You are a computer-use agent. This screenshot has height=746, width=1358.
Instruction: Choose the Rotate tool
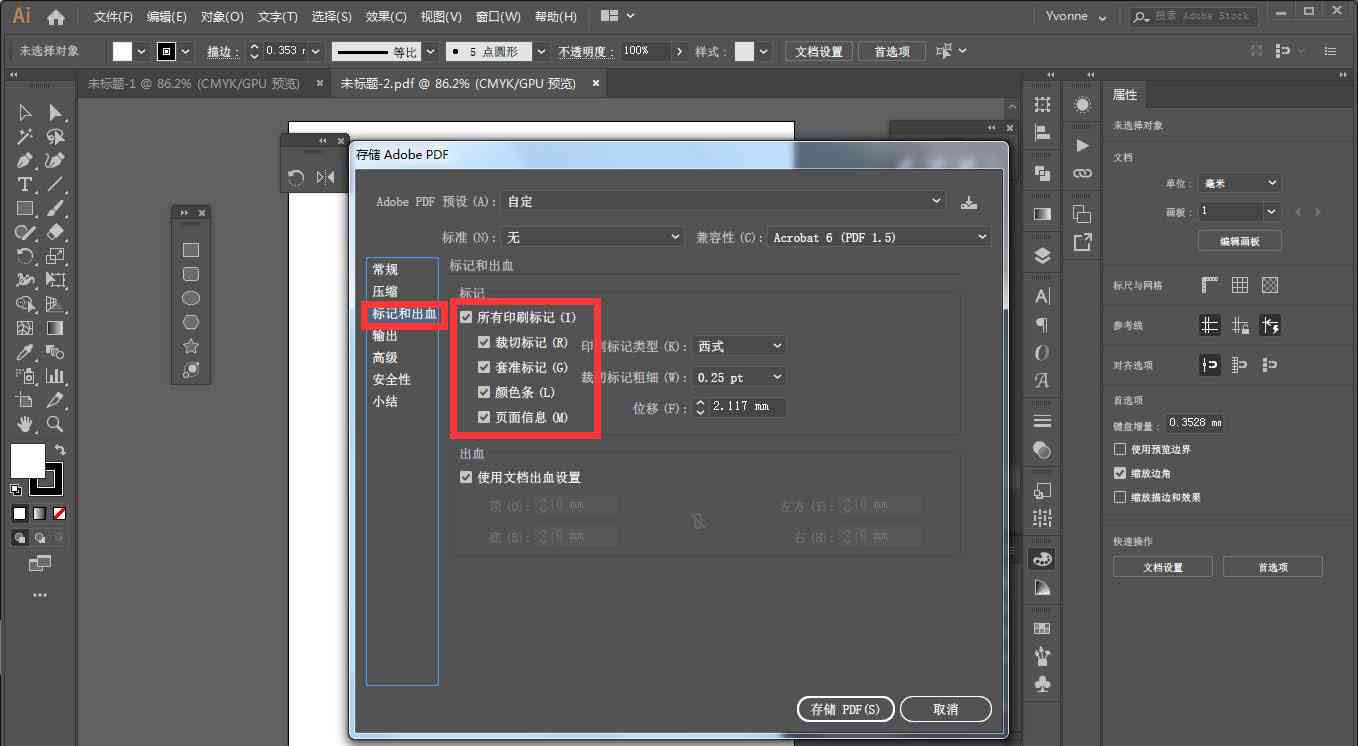[25, 256]
